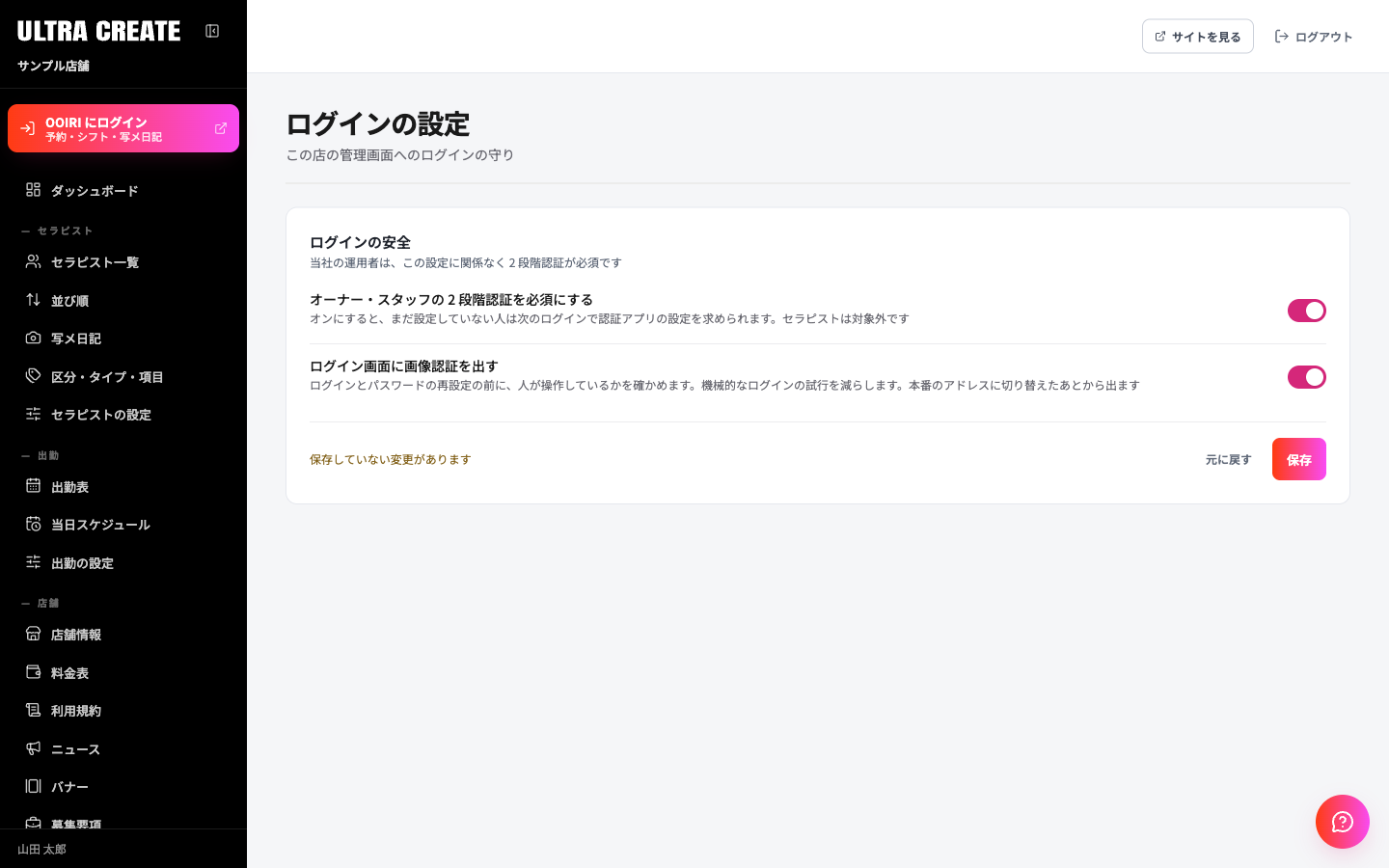Screen dimensions: 1389x868
Task: Click the ログアウト exit icon
Action: 1282,37
